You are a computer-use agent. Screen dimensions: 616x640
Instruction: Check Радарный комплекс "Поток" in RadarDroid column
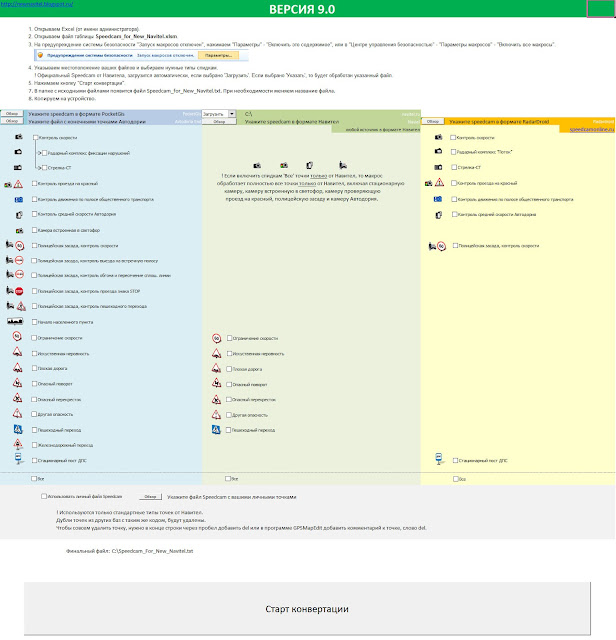(x=454, y=152)
